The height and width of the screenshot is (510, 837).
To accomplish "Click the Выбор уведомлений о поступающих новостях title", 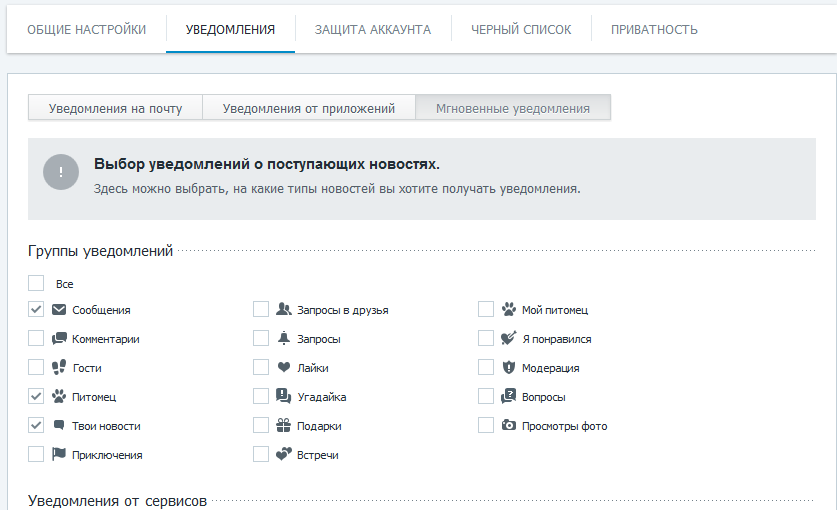I will pyautogui.click(x=267, y=164).
